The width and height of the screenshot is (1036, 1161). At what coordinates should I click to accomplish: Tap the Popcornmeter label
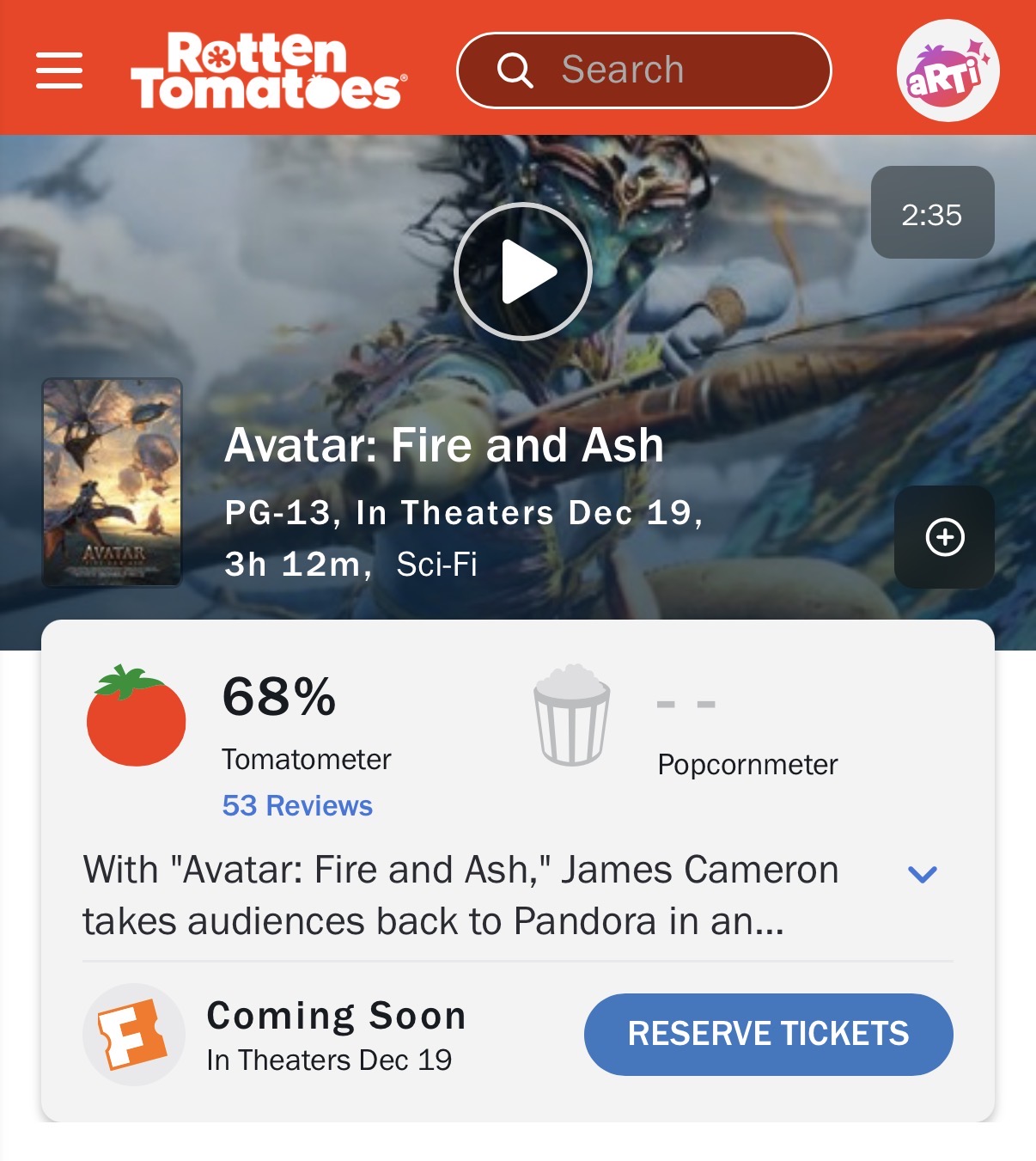coord(747,765)
